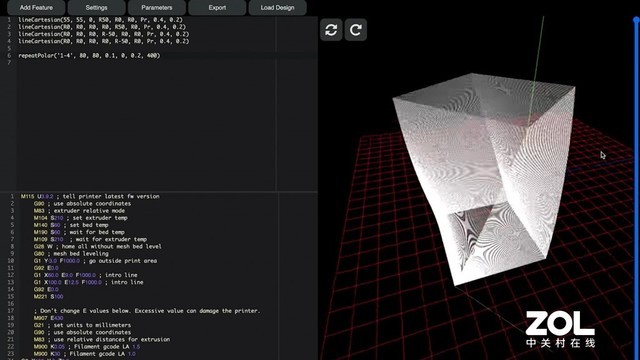Viewport: 640px width, 360px height.
Task: Select the first lineCartesian line (S5, S5)
Action: [x=100, y=20]
